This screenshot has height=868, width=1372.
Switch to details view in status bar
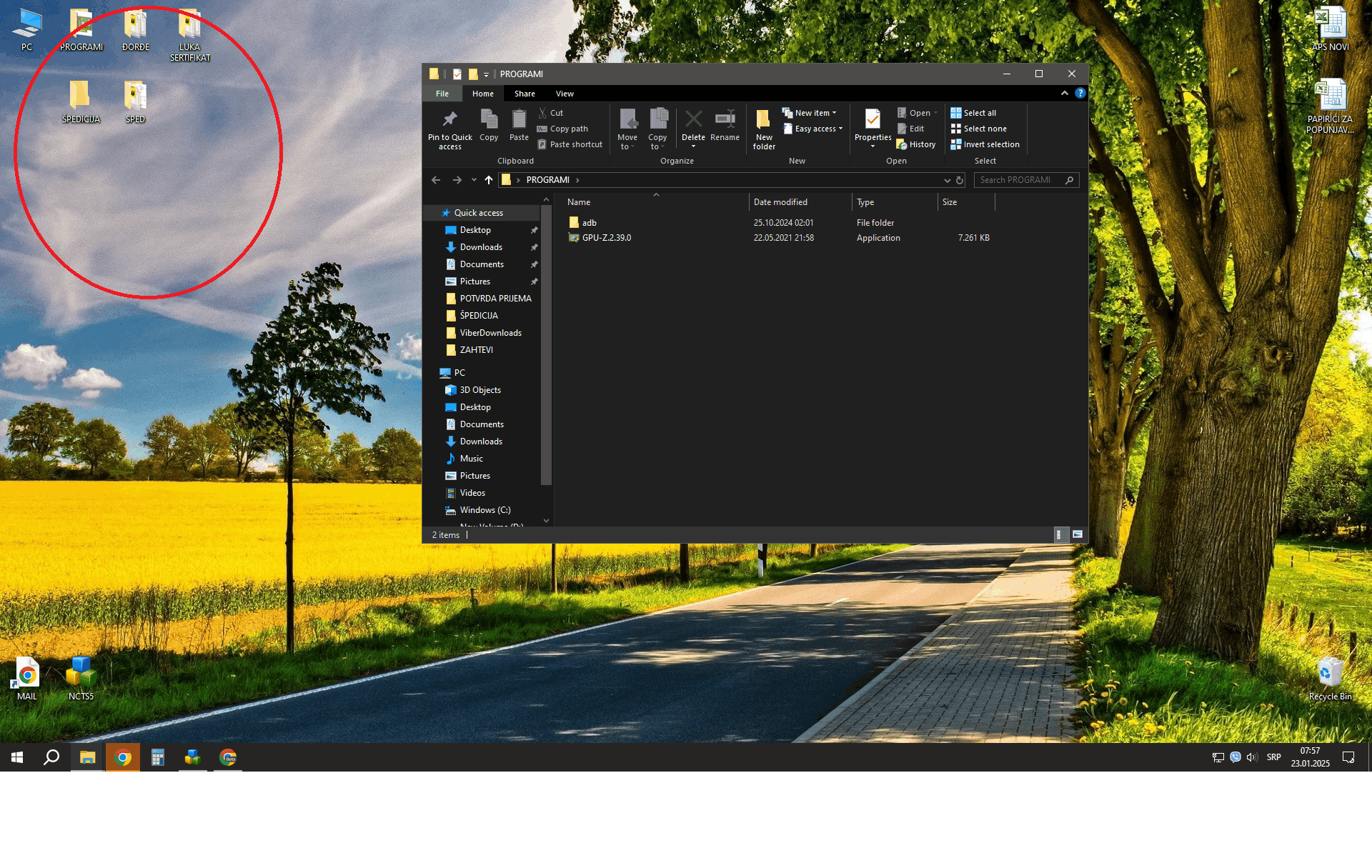pyautogui.click(x=1060, y=534)
